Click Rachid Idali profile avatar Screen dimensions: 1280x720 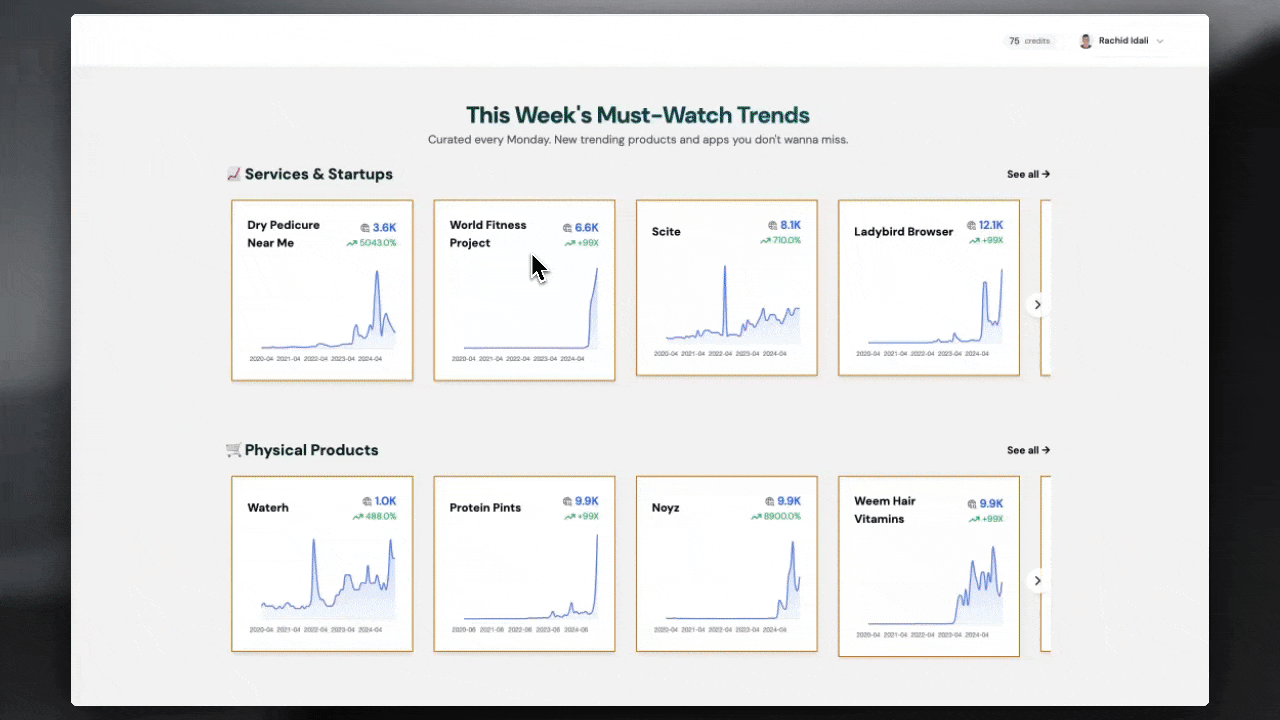pyautogui.click(x=1086, y=41)
